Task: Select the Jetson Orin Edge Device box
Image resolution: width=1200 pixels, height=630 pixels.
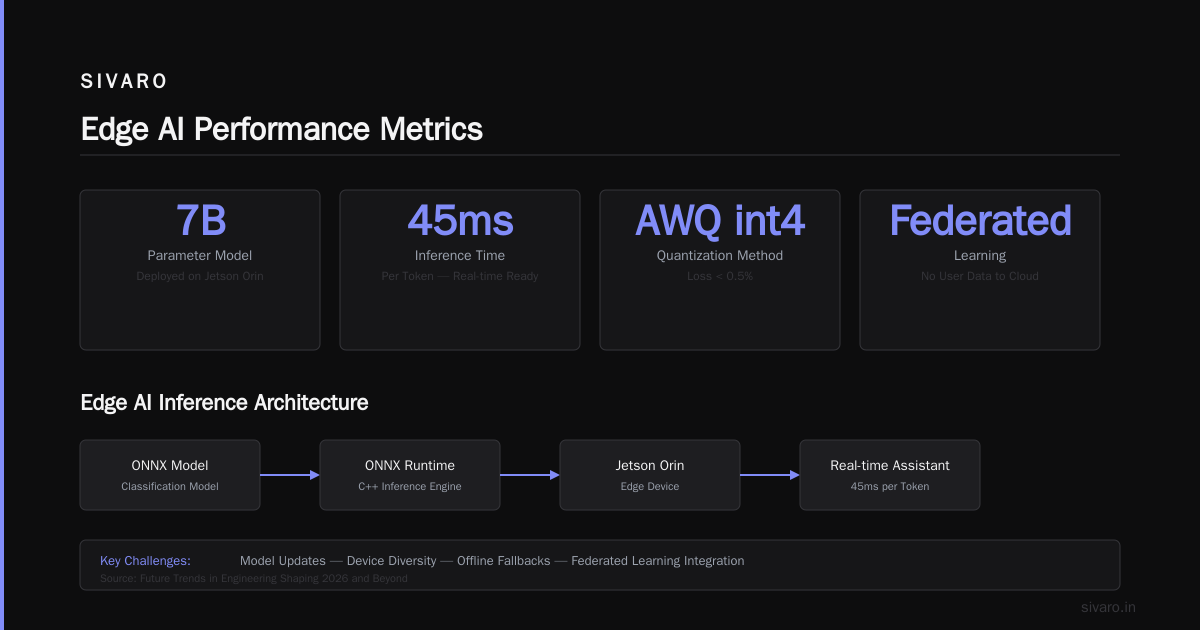Action: pyautogui.click(x=650, y=475)
